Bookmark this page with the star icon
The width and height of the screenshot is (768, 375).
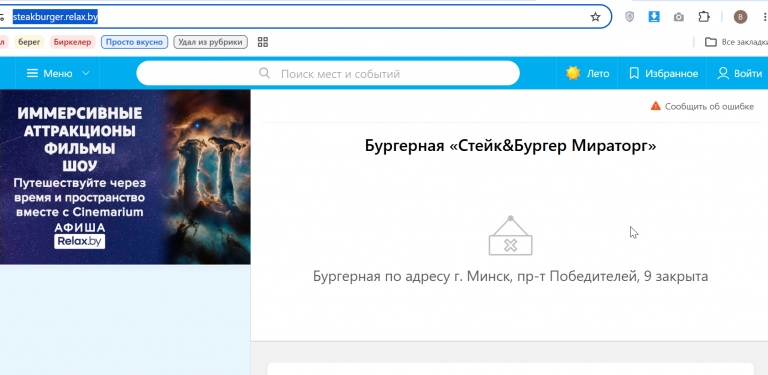point(595,17)
